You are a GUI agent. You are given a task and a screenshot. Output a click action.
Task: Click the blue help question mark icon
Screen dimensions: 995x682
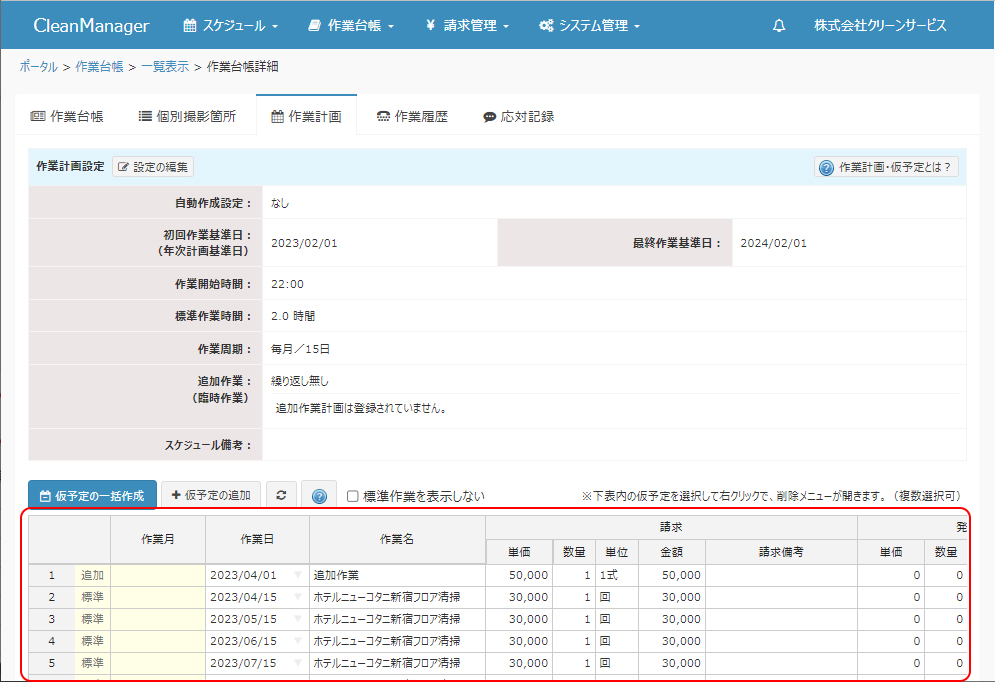coord(319,496)
